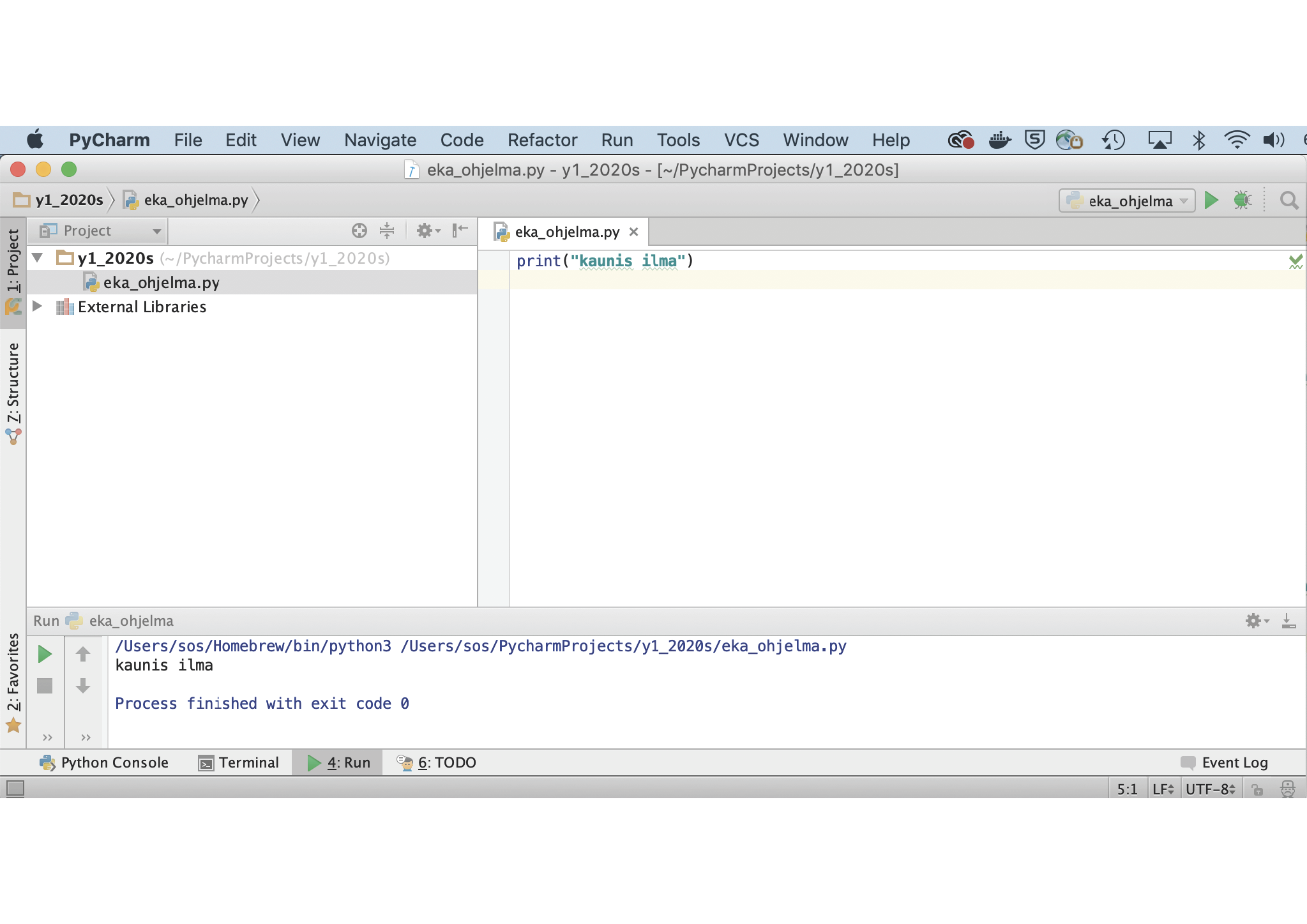Click the stop process square icon
Image resolution: width=1307 pixels, height=924 pixels.
coord(45,686)
